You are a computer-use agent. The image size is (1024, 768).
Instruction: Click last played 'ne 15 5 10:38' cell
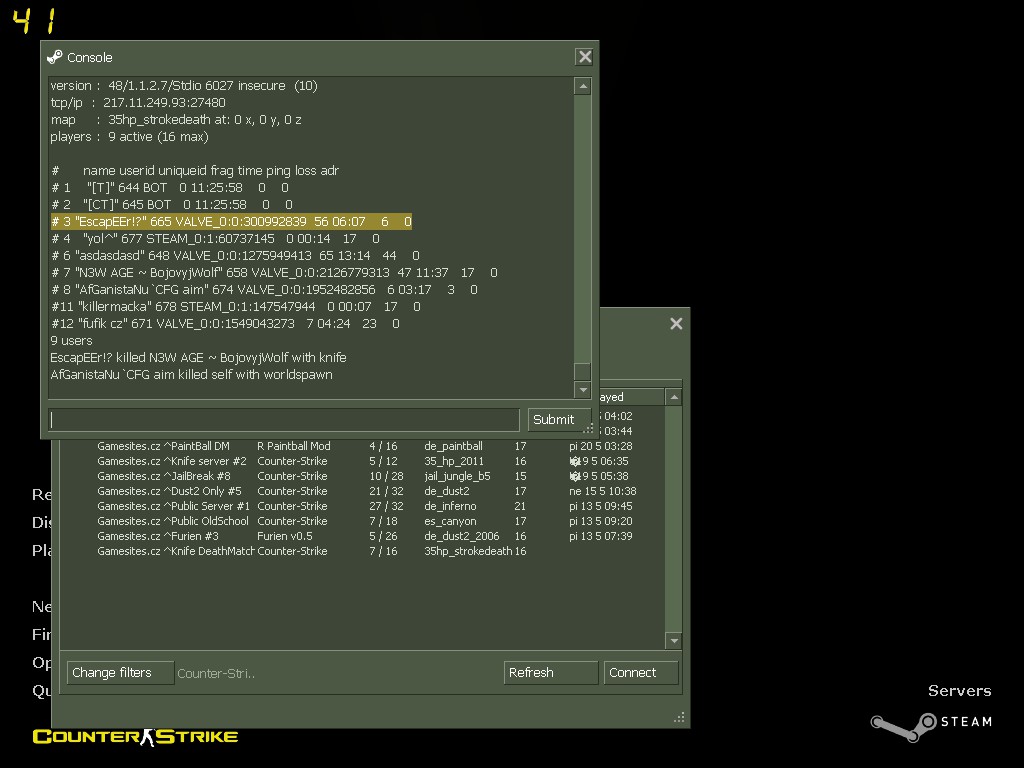tap(602, 491)
